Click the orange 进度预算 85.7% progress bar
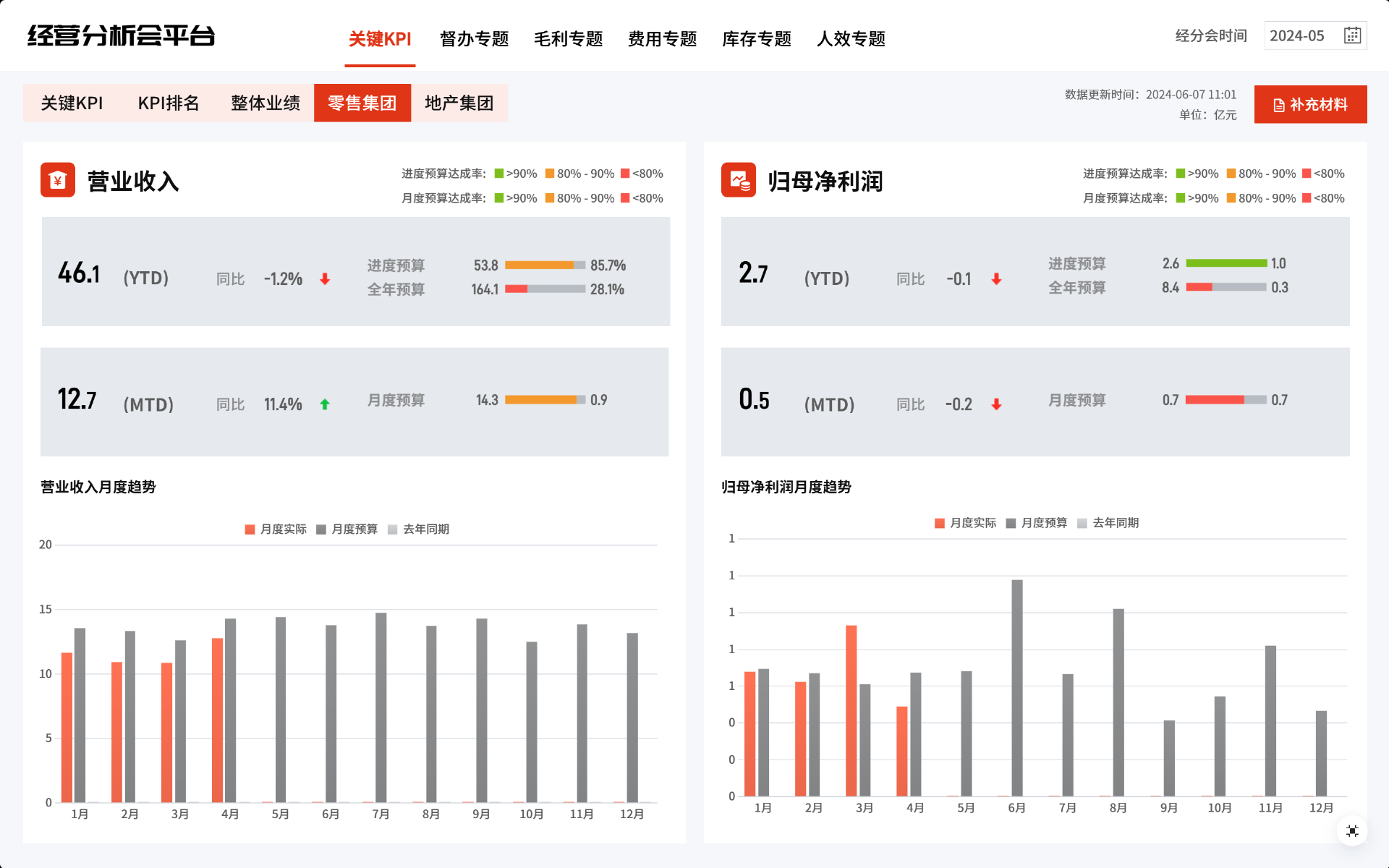Screen dimensions: 1389x868 click(540, 265)
